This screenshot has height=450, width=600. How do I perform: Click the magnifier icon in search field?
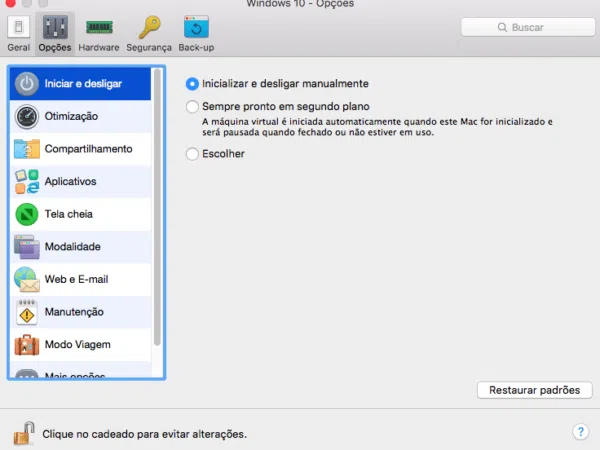pyautogui.click(x=502, y=27)
